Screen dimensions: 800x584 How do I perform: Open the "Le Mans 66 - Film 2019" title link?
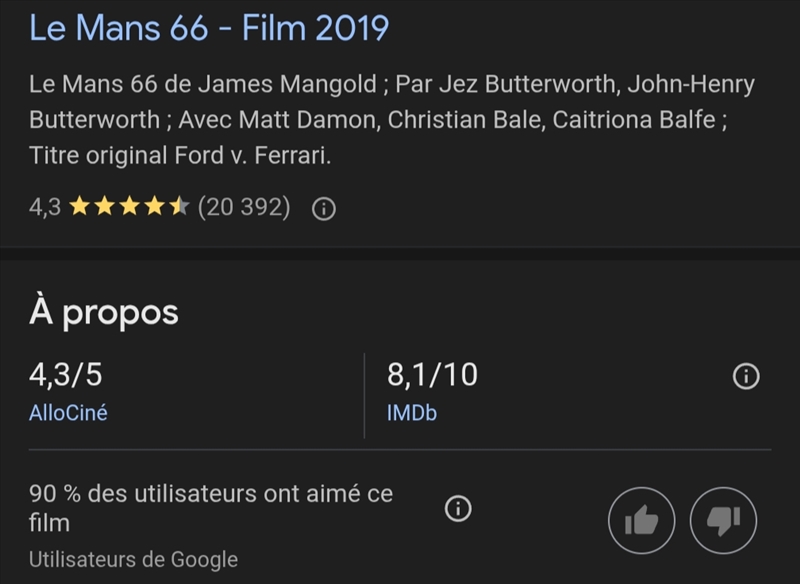click(209, 28)
